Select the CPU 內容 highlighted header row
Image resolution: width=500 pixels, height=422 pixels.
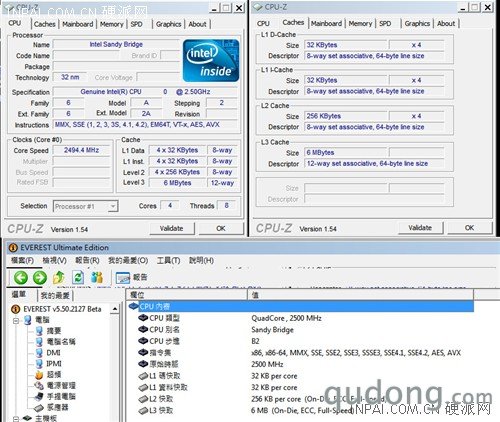click(x=301, y=306)
